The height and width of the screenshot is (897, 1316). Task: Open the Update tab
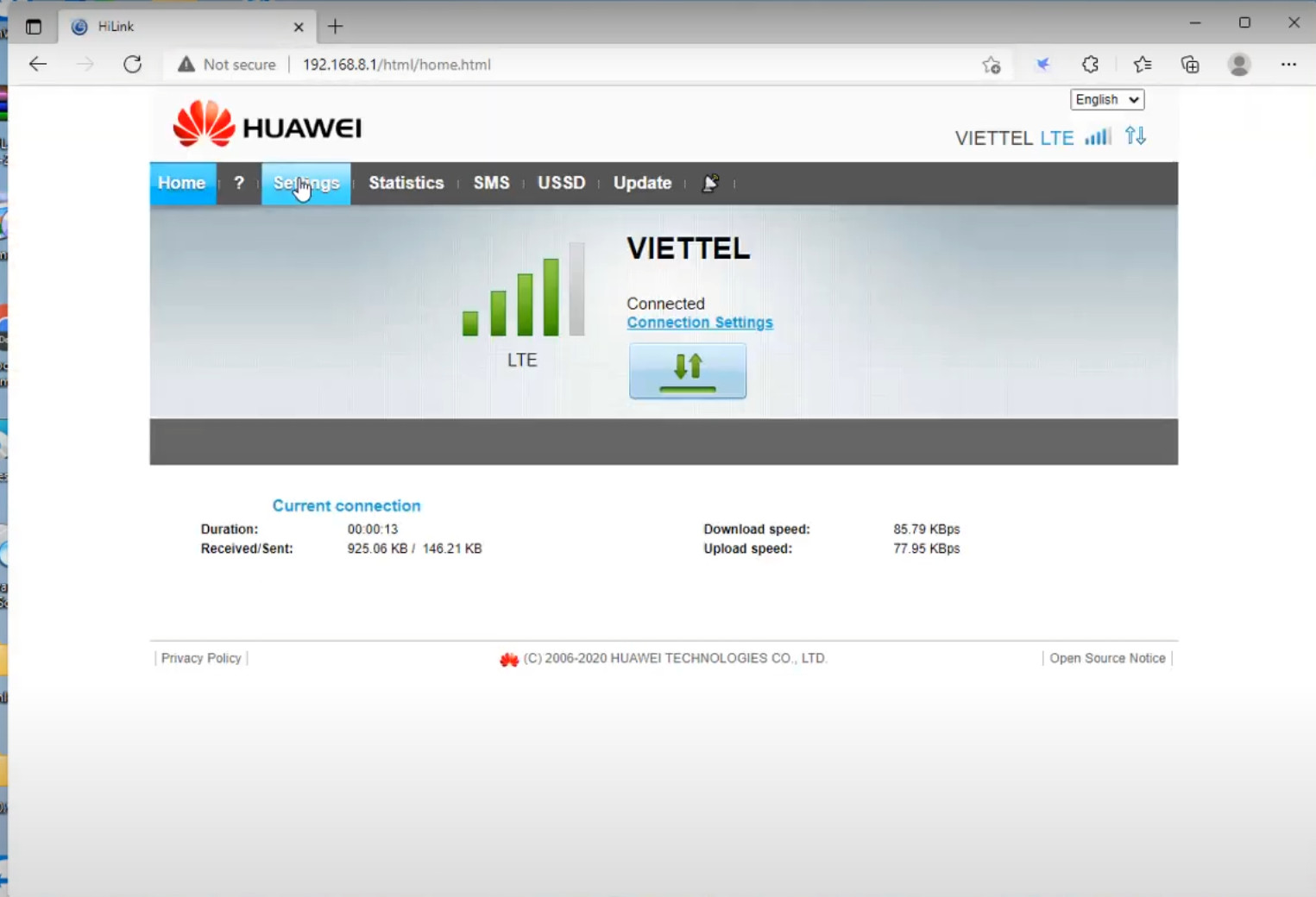643,183
